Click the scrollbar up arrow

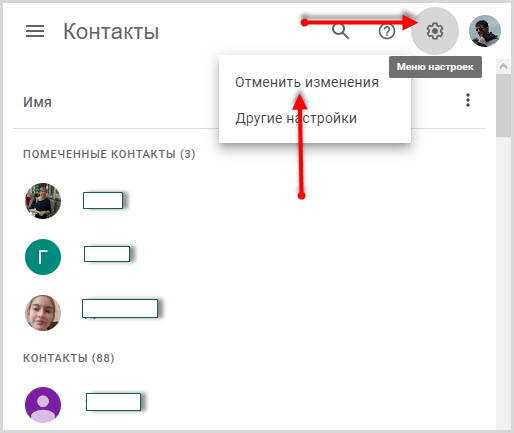(x=503, y=66)
